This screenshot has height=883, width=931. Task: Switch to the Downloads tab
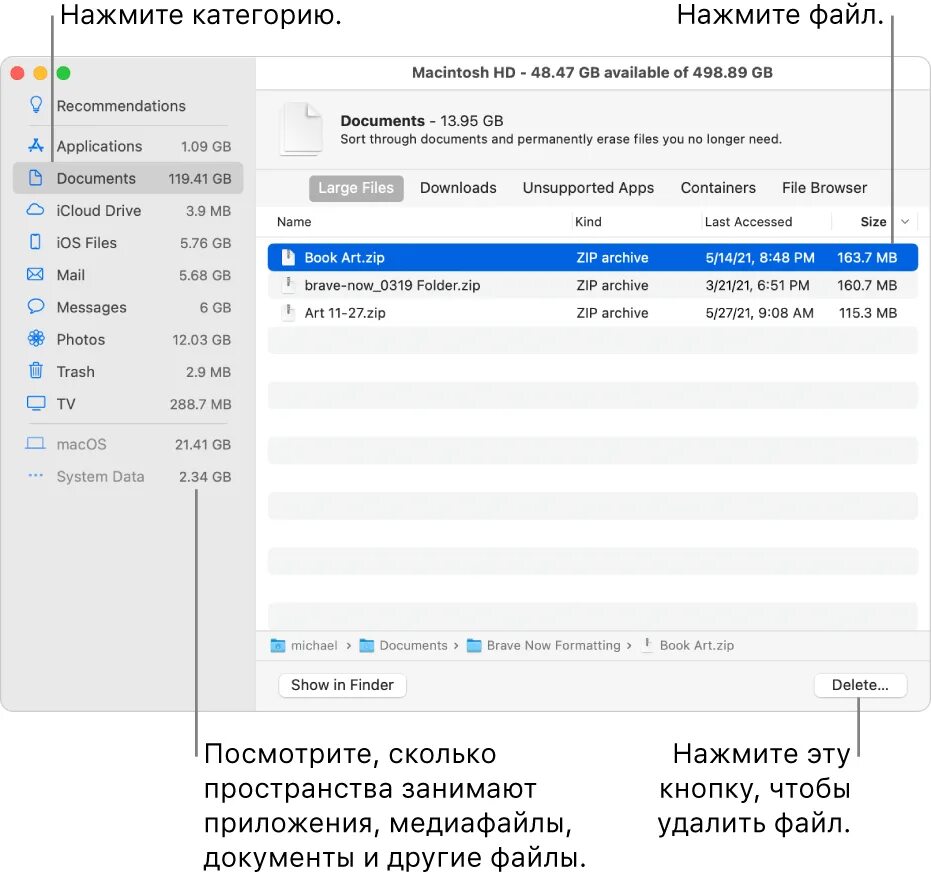tap(458, 188)
